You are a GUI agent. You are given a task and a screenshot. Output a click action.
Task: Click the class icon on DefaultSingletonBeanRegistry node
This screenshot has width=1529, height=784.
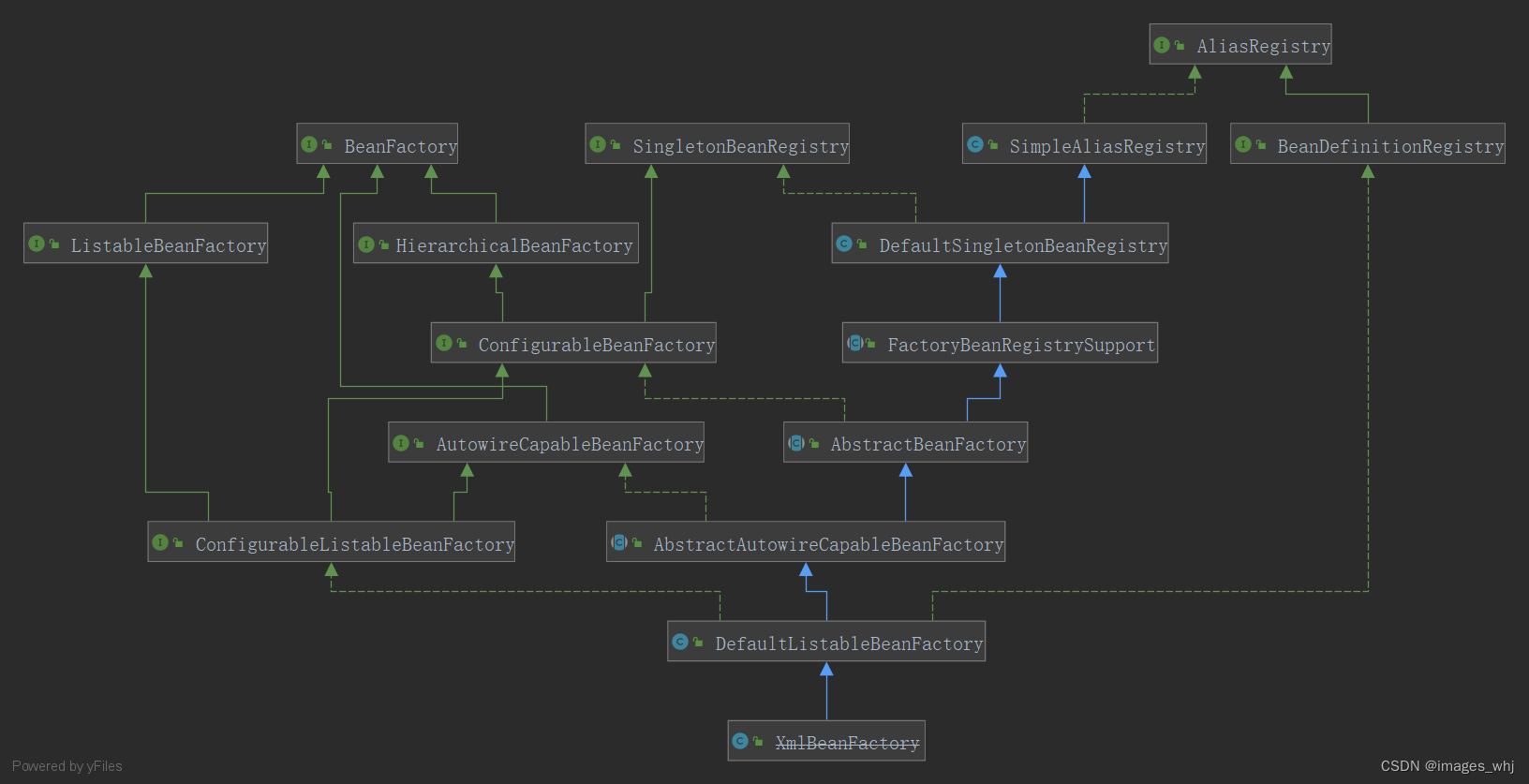844,244
